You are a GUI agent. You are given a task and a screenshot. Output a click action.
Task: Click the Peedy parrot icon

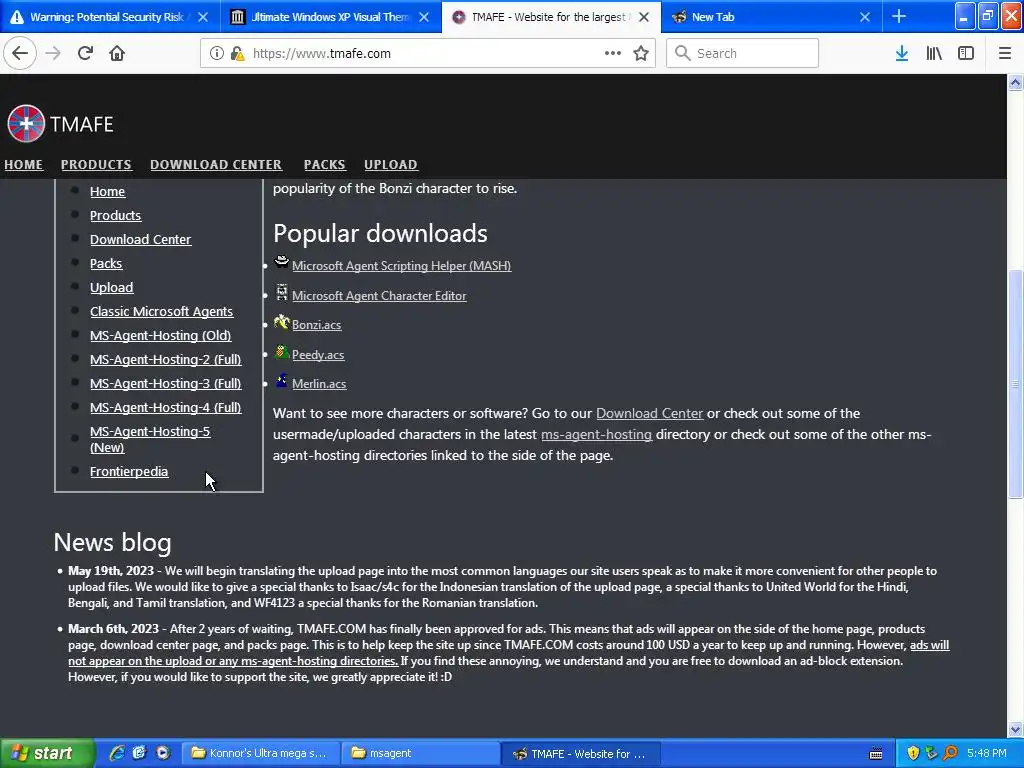281,352
